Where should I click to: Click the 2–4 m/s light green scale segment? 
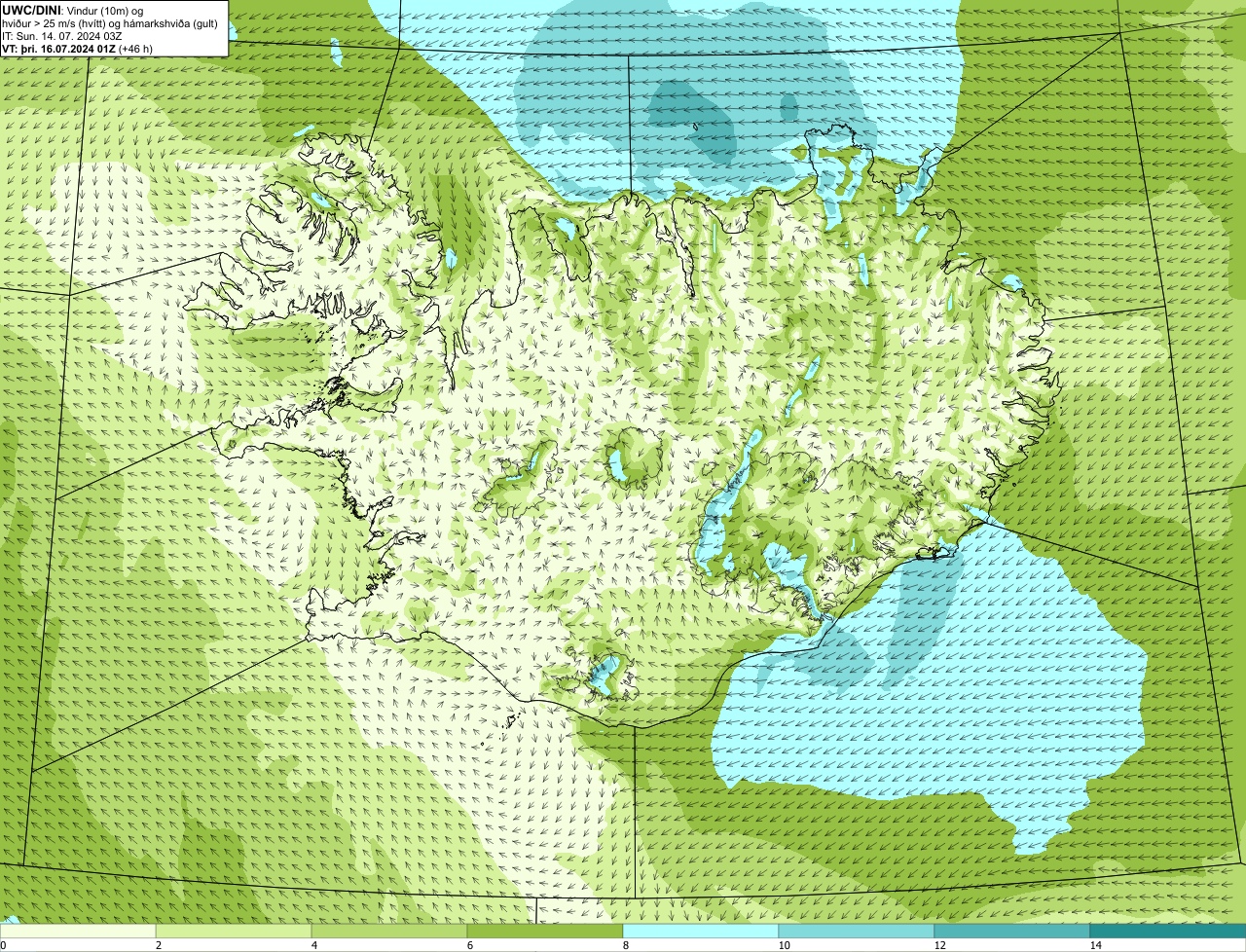[x=234, y=931]
